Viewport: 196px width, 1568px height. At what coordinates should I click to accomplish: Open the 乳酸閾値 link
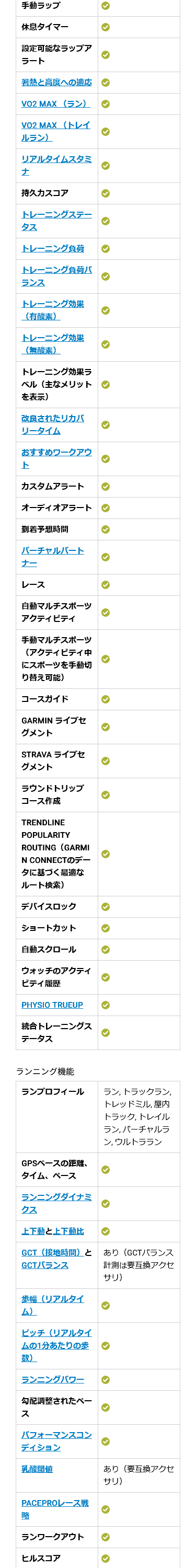click(37, 1469)
